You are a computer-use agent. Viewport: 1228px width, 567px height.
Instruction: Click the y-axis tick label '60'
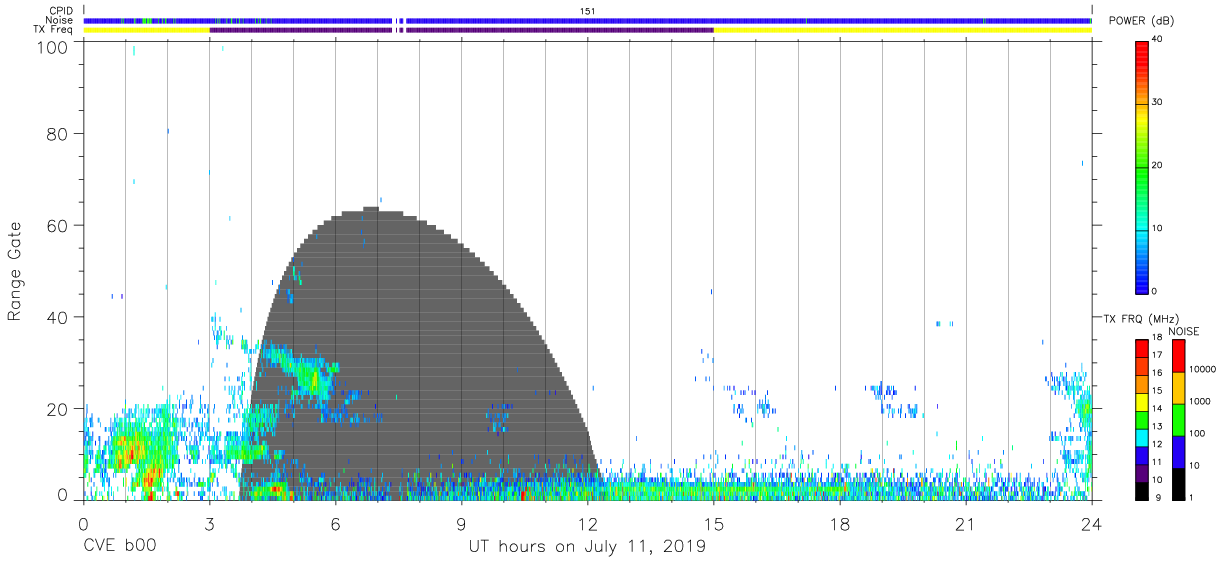click(x=58, y=225)
